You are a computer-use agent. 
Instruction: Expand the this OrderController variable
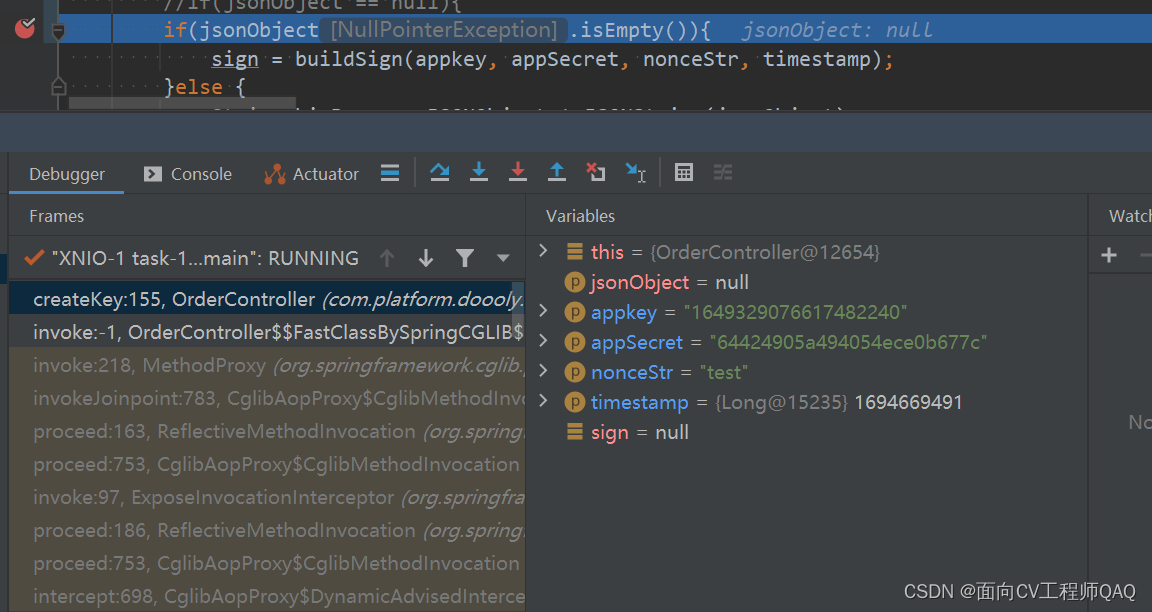click(x=543, y=252)
